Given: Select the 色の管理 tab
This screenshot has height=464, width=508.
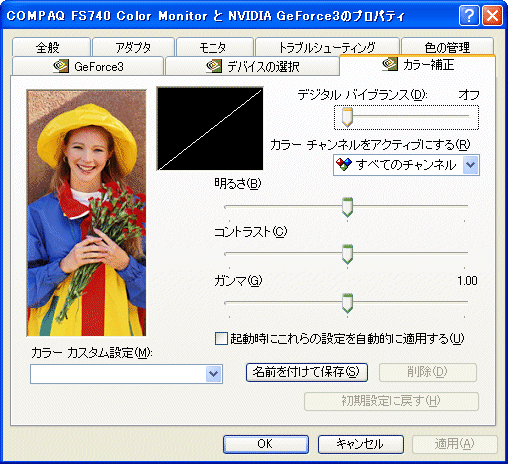Looking at the screenshot, I should point(447,47).
